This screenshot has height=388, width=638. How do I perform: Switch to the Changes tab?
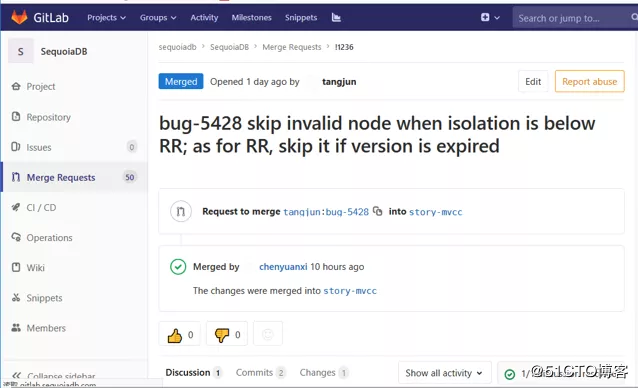(x=323, y=373)
